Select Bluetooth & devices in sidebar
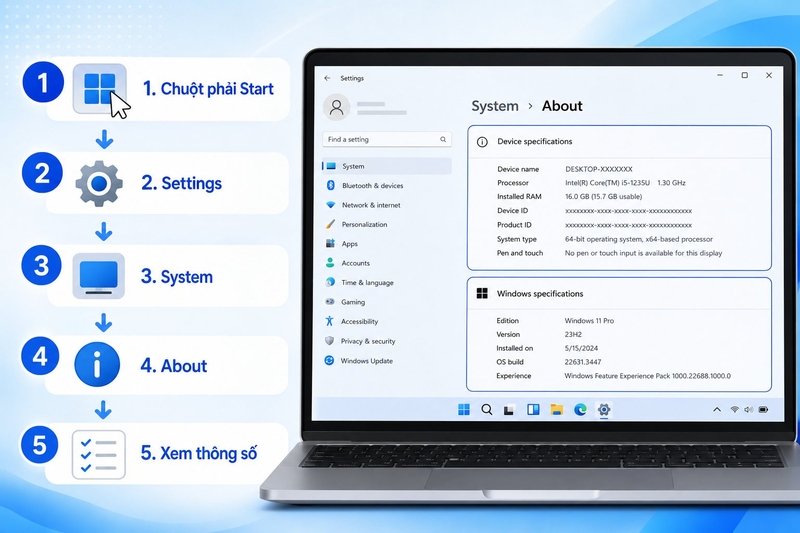Viewport: 800px width, 533px height. [372, 186]
